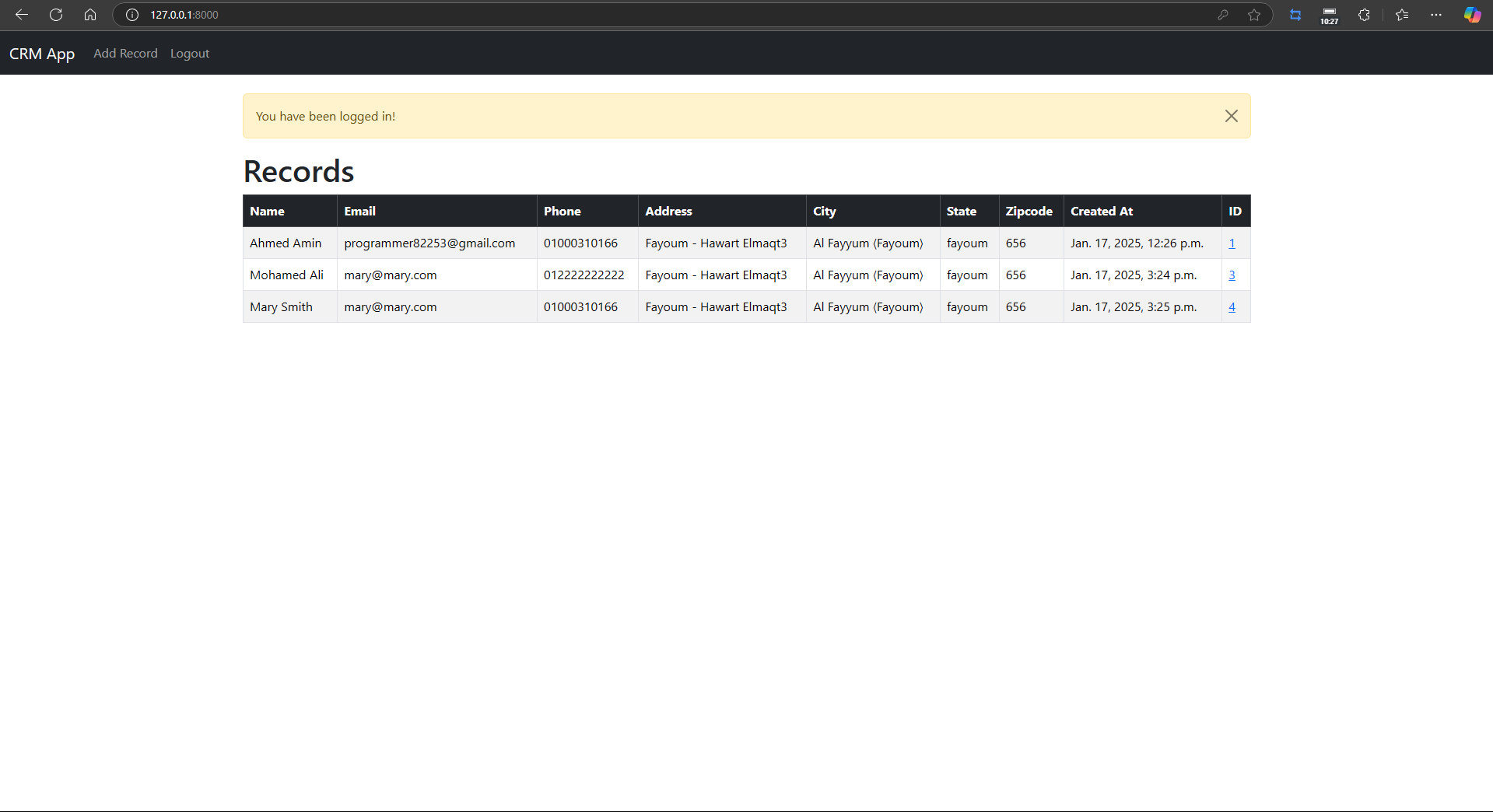Open record ID 4 link

point(1232,307)
